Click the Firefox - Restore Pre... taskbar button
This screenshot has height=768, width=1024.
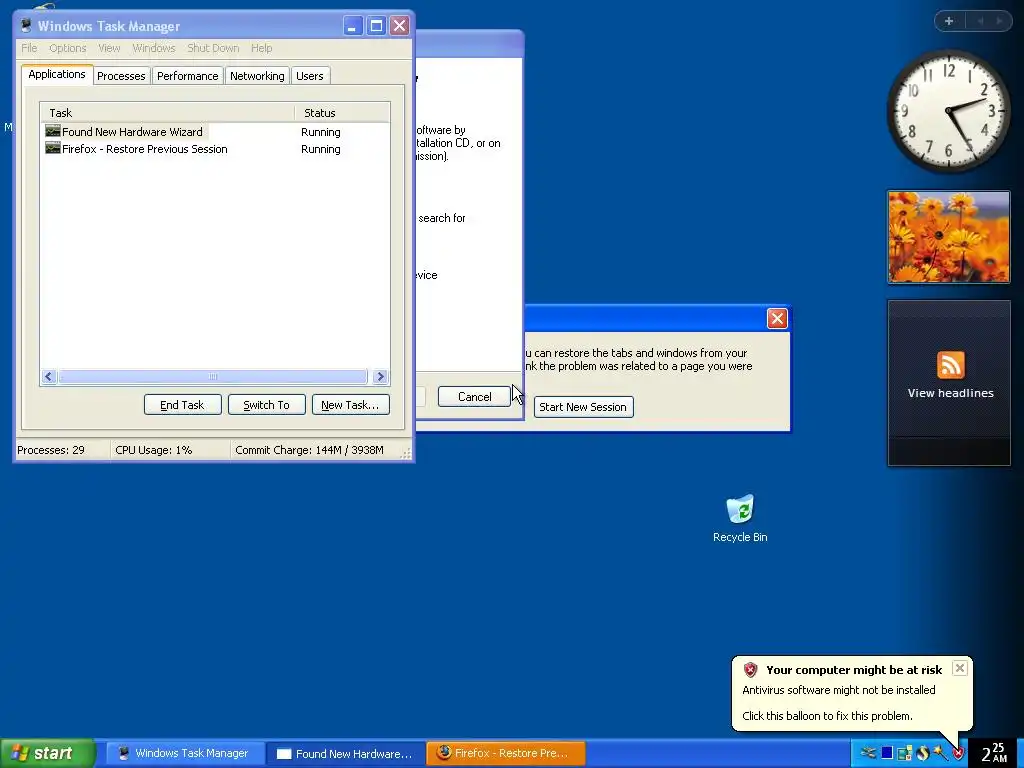tap(506, 753)
